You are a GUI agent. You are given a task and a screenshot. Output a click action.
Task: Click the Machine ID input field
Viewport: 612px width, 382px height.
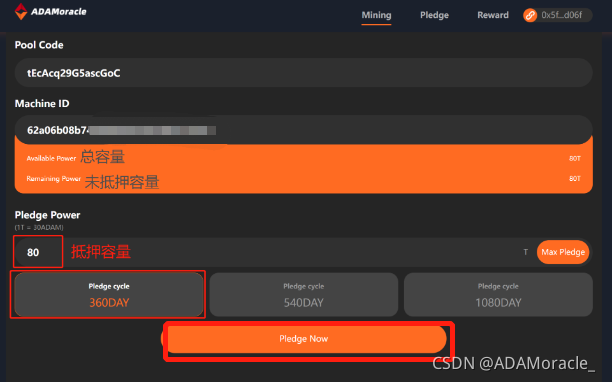tap(304, 130)
